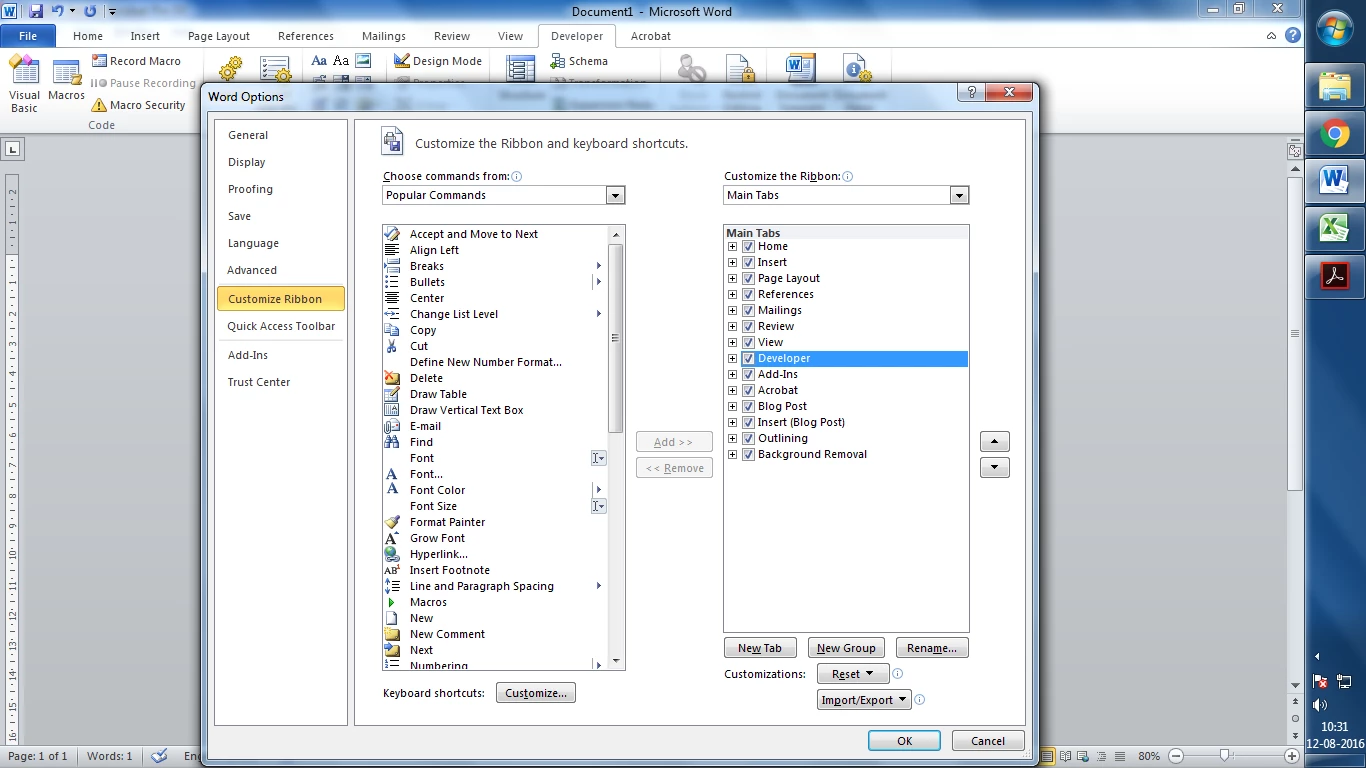Image resolution: width=1366 pixels, height=768 pixels.
Task: Open Visual Basic editor from ribbon
Action: (x=24, y=85)
